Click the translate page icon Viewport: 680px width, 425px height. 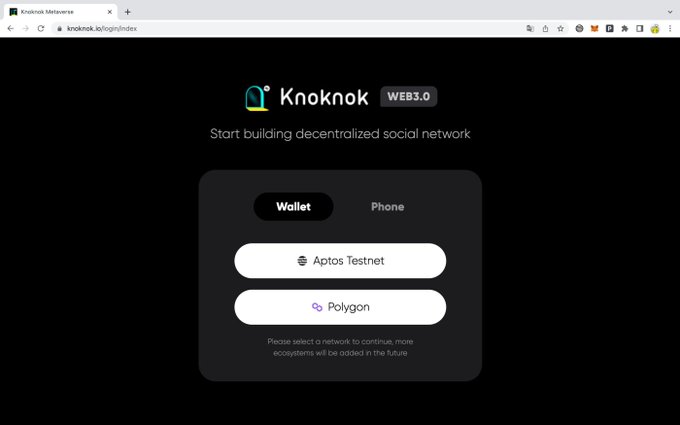530,29
